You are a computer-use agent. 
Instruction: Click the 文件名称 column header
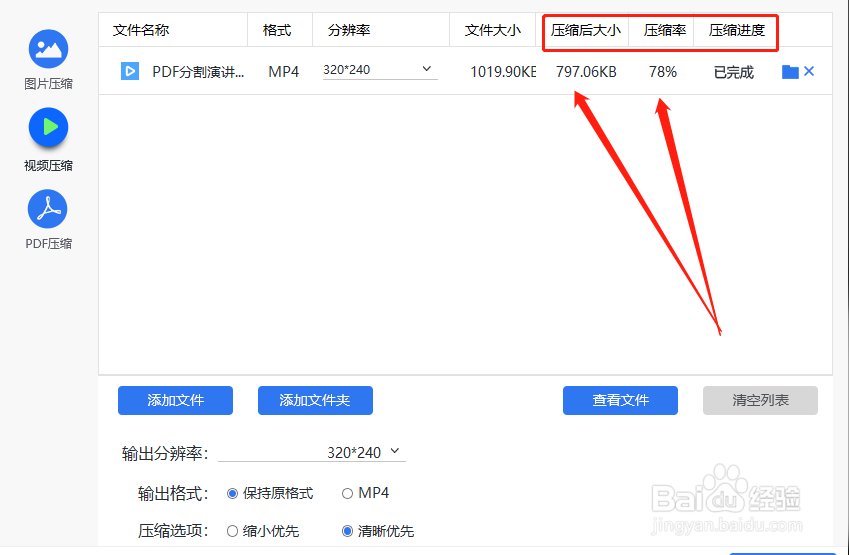pos(141,30)
